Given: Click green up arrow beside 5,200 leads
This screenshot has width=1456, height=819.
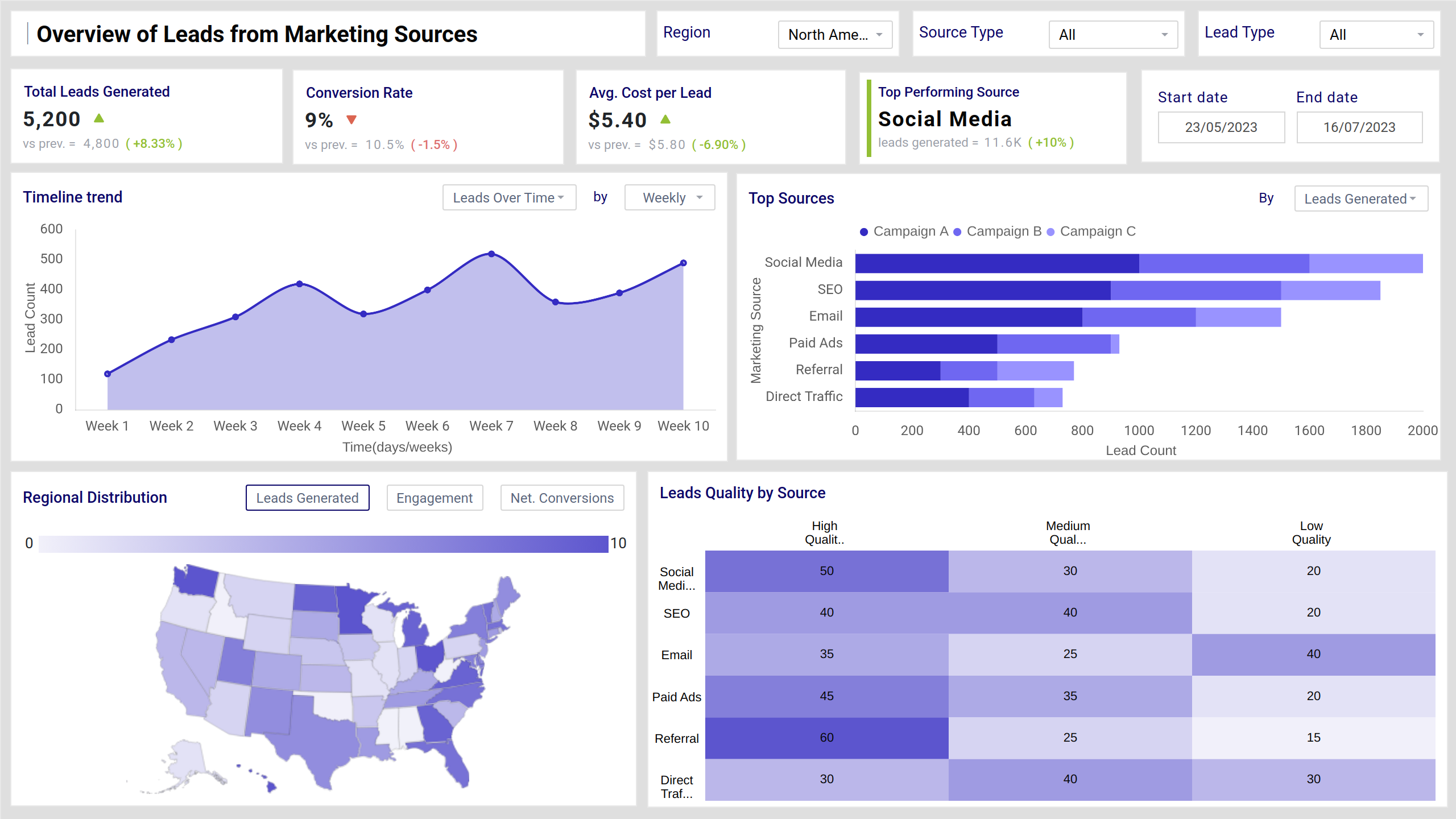Looking at the screenshot, I should (99, 118).
